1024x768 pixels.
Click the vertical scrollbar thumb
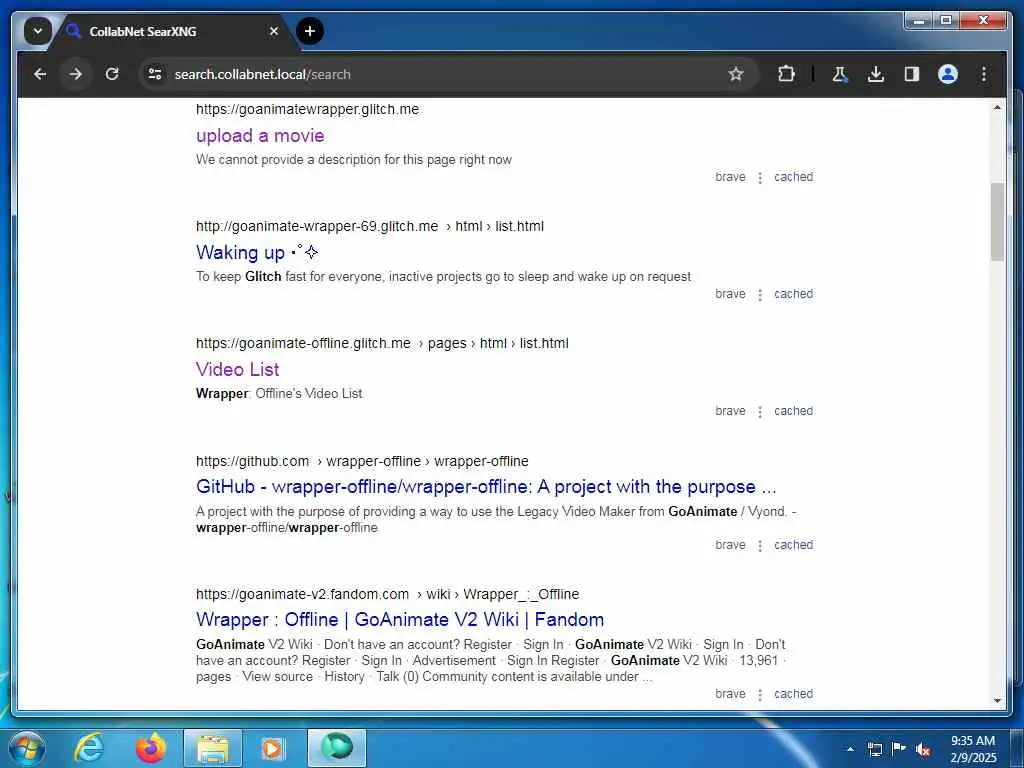(997, 222)
